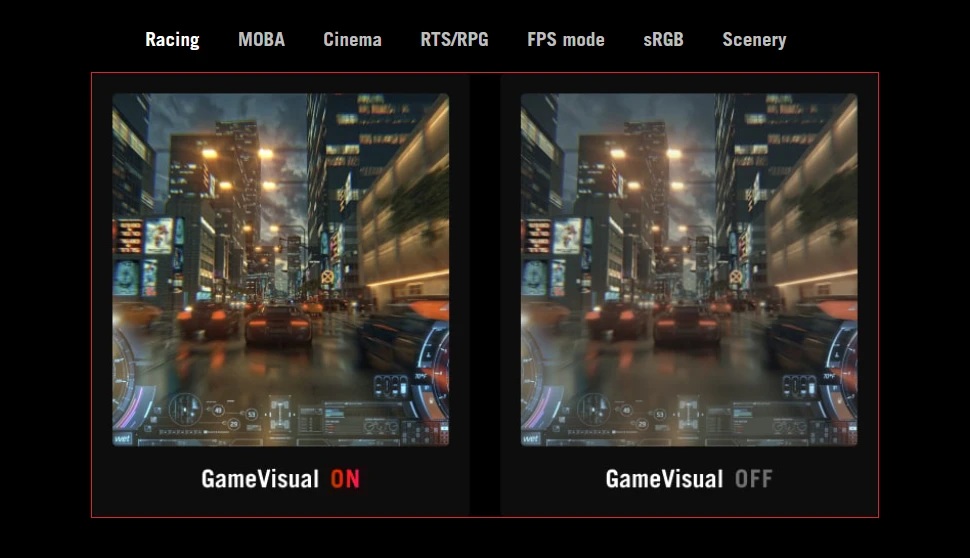Click the gear digits HUD in ON preview
The width and height of the screenshot is (970, 558).
point(391,385)
